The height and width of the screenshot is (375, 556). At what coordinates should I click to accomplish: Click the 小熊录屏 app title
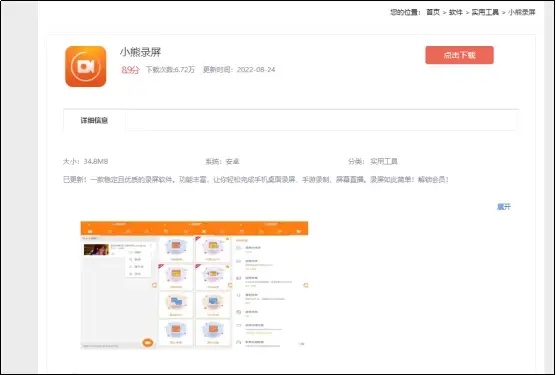tap(140, 52)
